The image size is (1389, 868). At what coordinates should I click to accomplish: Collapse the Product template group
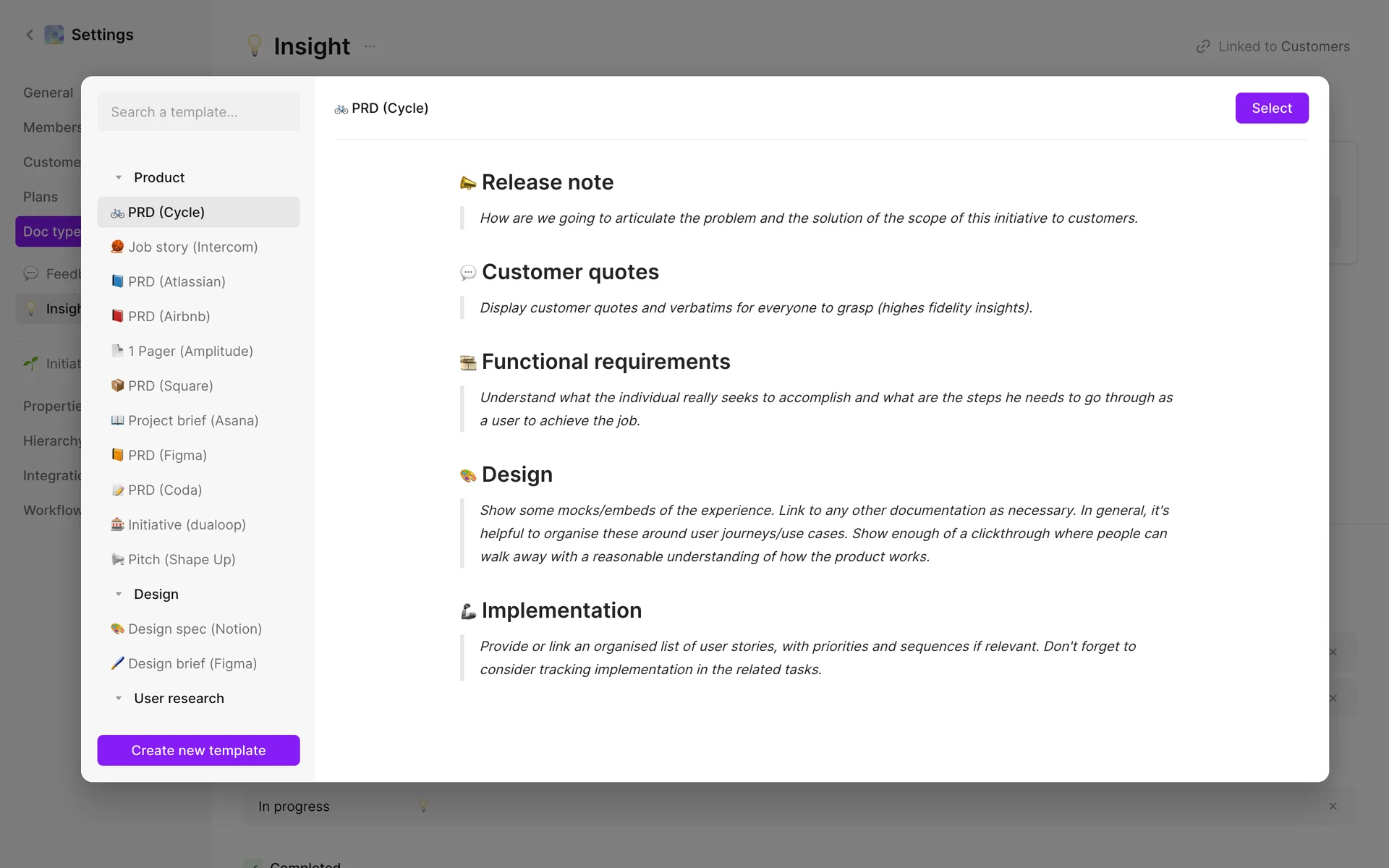click(x=119, y=178)
